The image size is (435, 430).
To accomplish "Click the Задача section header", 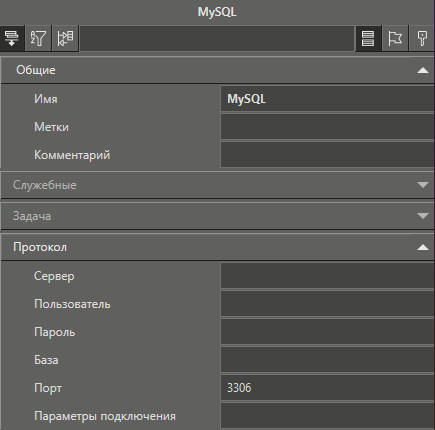I will pos(217,216).
